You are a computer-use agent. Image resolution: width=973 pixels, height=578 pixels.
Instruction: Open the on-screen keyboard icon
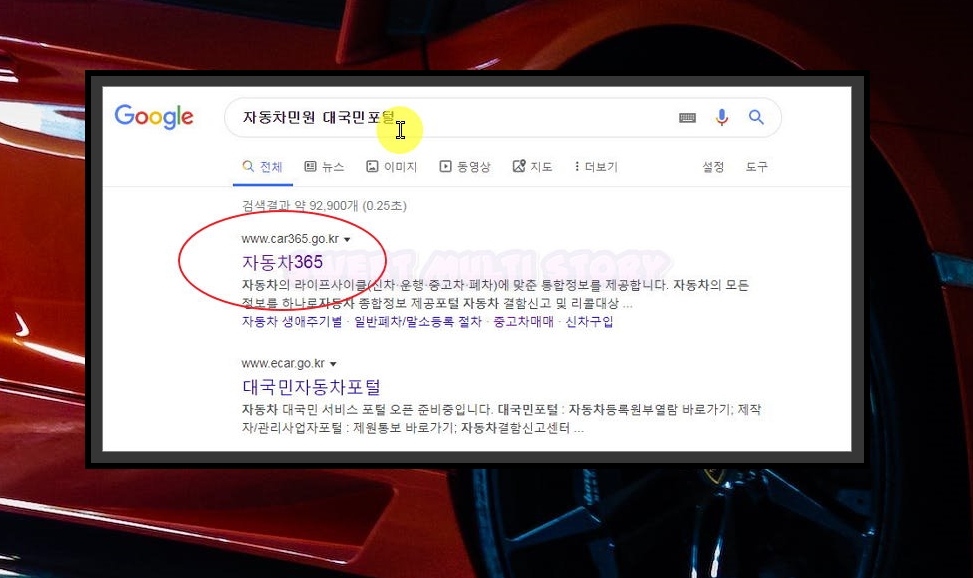click(687, 117)
